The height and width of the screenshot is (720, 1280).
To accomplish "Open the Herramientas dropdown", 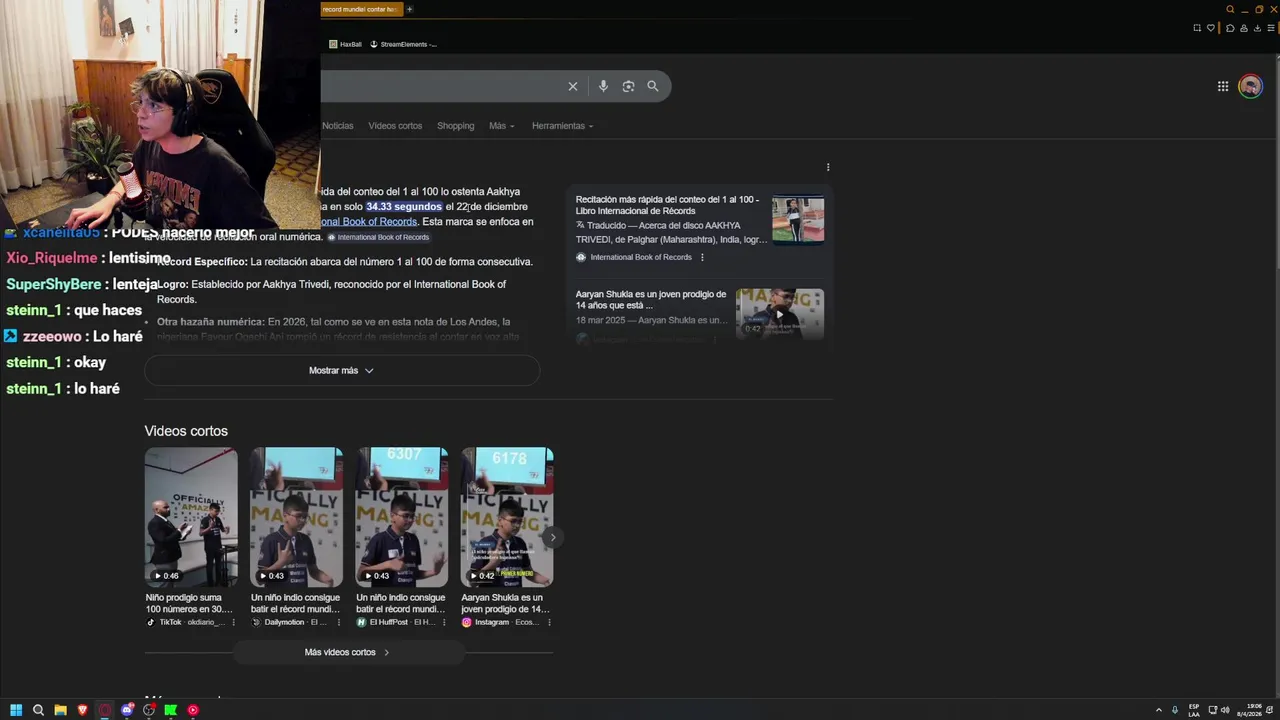I will coord(562,126).
